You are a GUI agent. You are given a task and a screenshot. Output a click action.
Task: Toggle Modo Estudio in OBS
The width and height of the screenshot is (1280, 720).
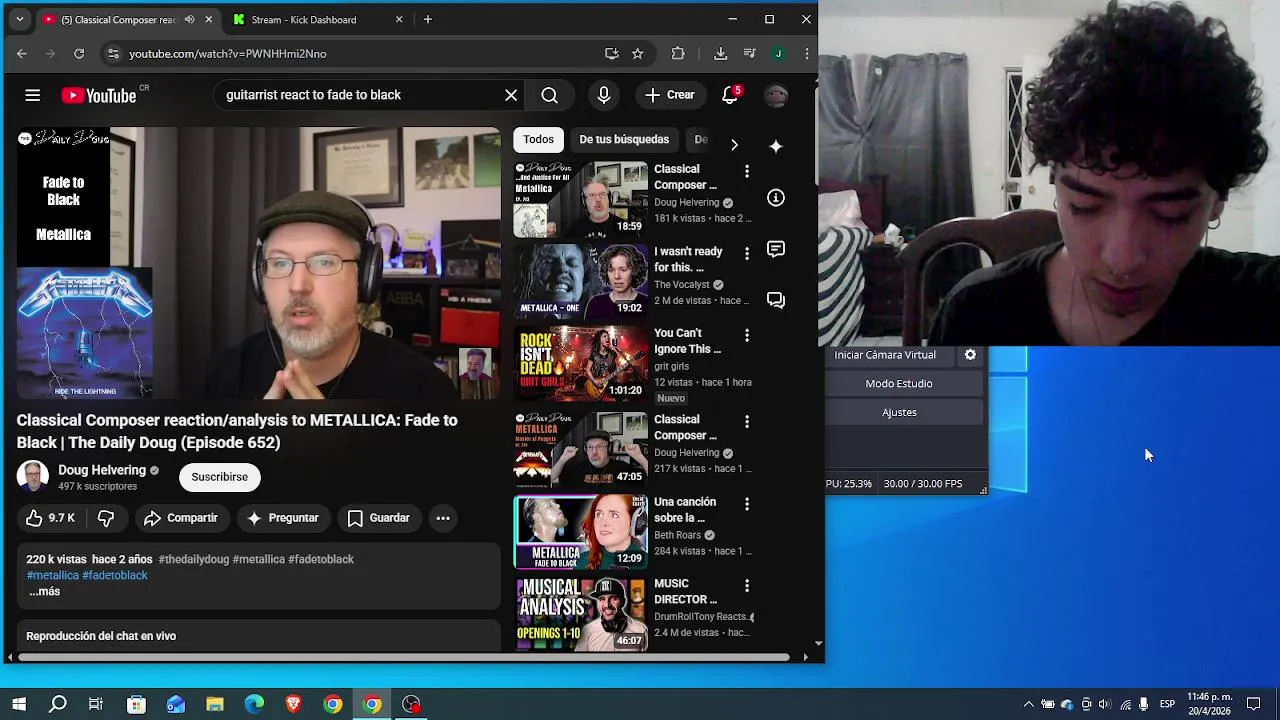pyautogui.click(x=899, y=384)
